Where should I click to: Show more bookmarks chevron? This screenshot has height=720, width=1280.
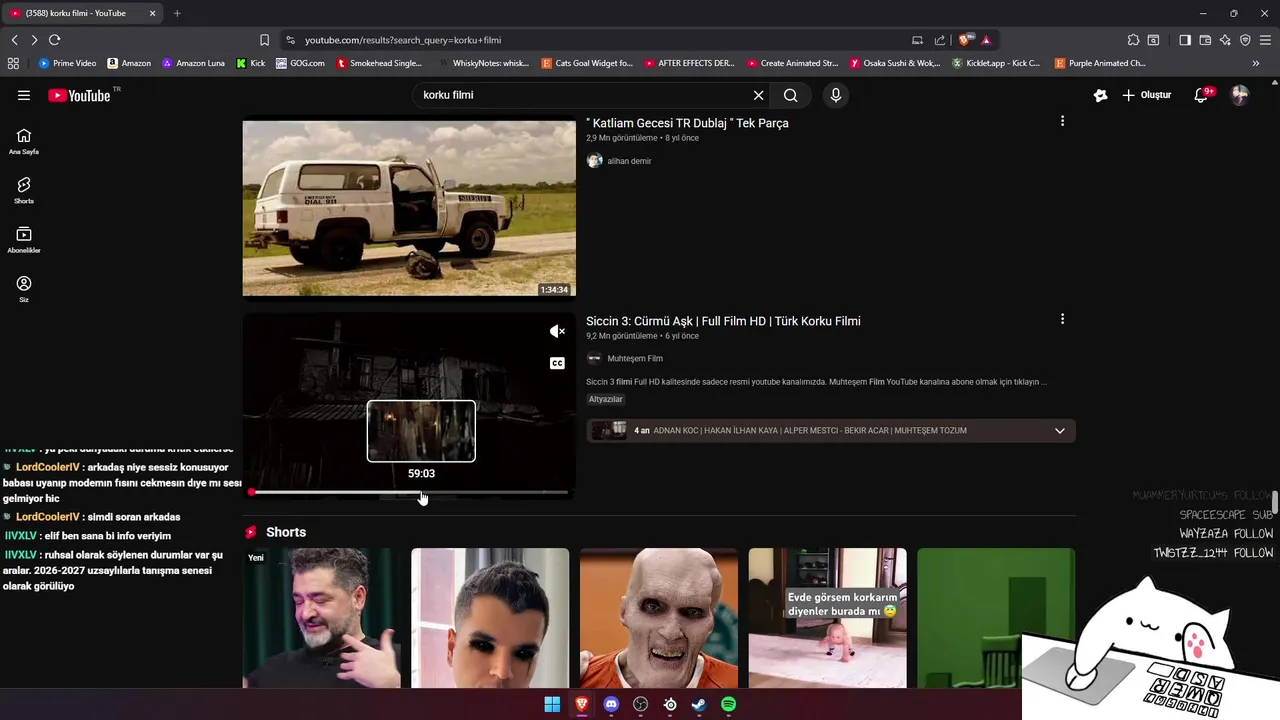pos(1256,63)
